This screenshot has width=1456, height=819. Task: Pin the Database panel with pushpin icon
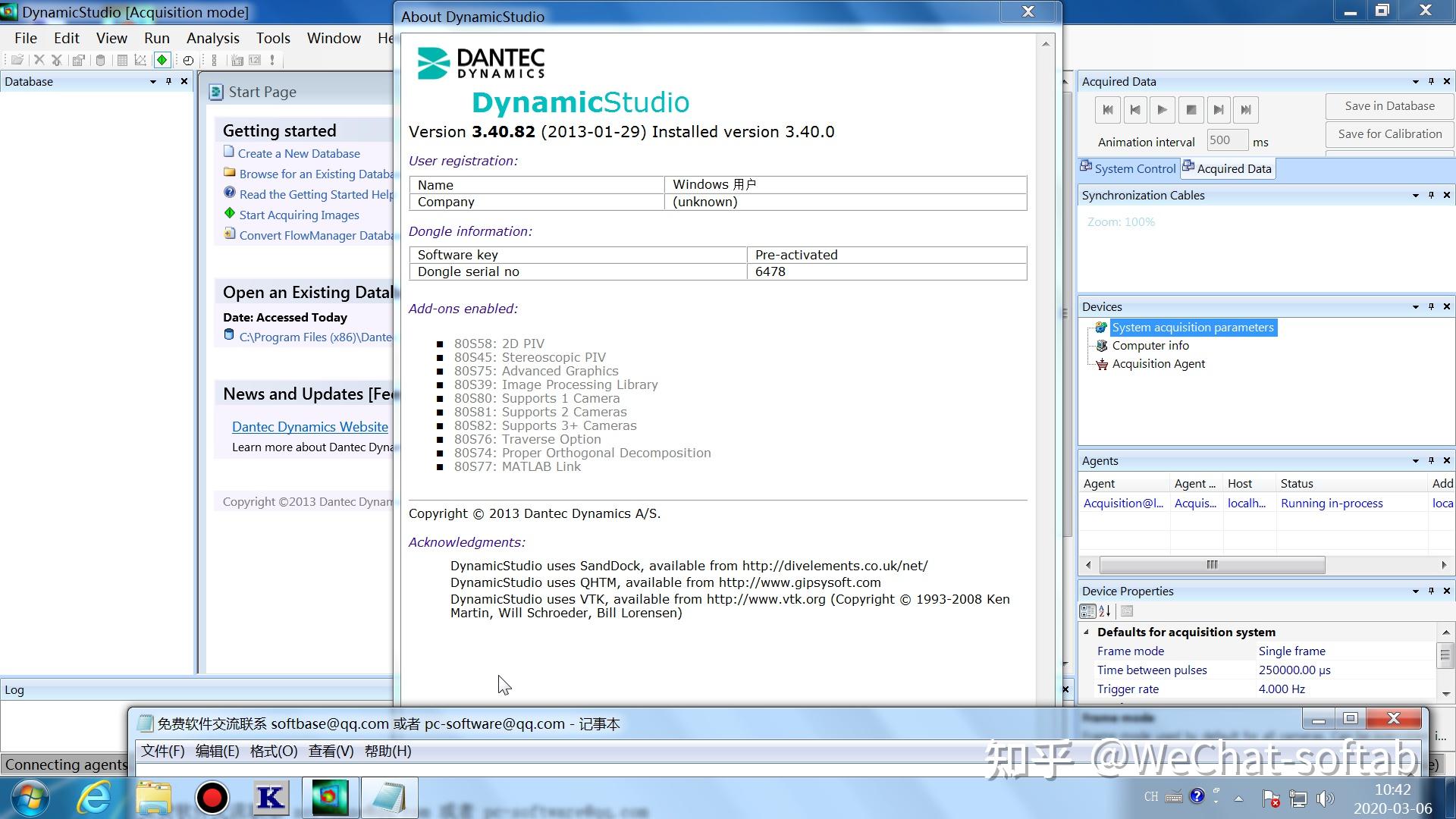tap(168, 81)
